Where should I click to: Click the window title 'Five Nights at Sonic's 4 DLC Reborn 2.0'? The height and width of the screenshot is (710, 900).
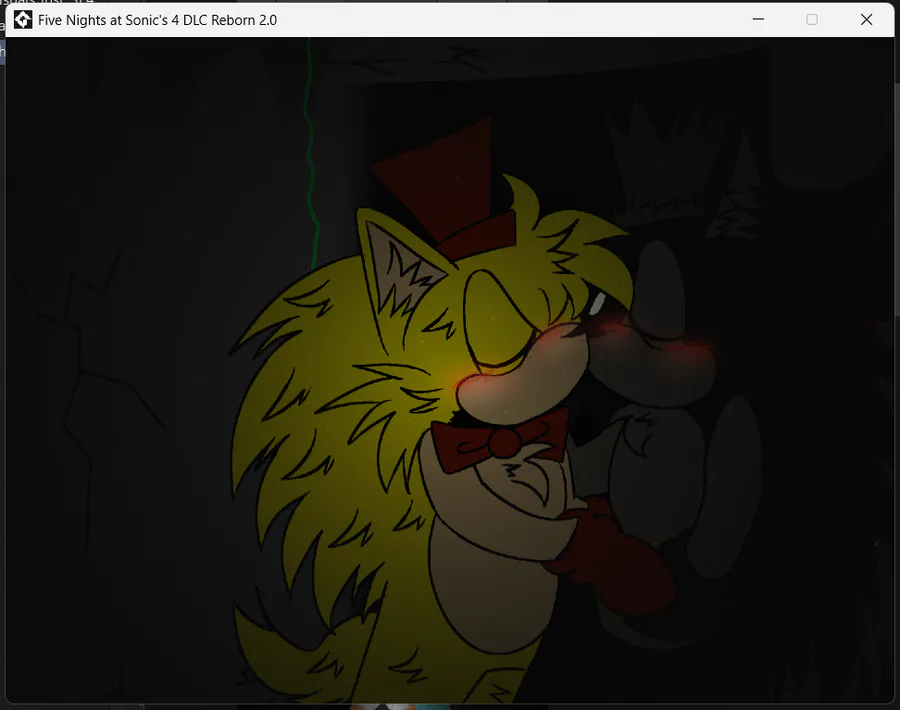[x=157, y=20]
